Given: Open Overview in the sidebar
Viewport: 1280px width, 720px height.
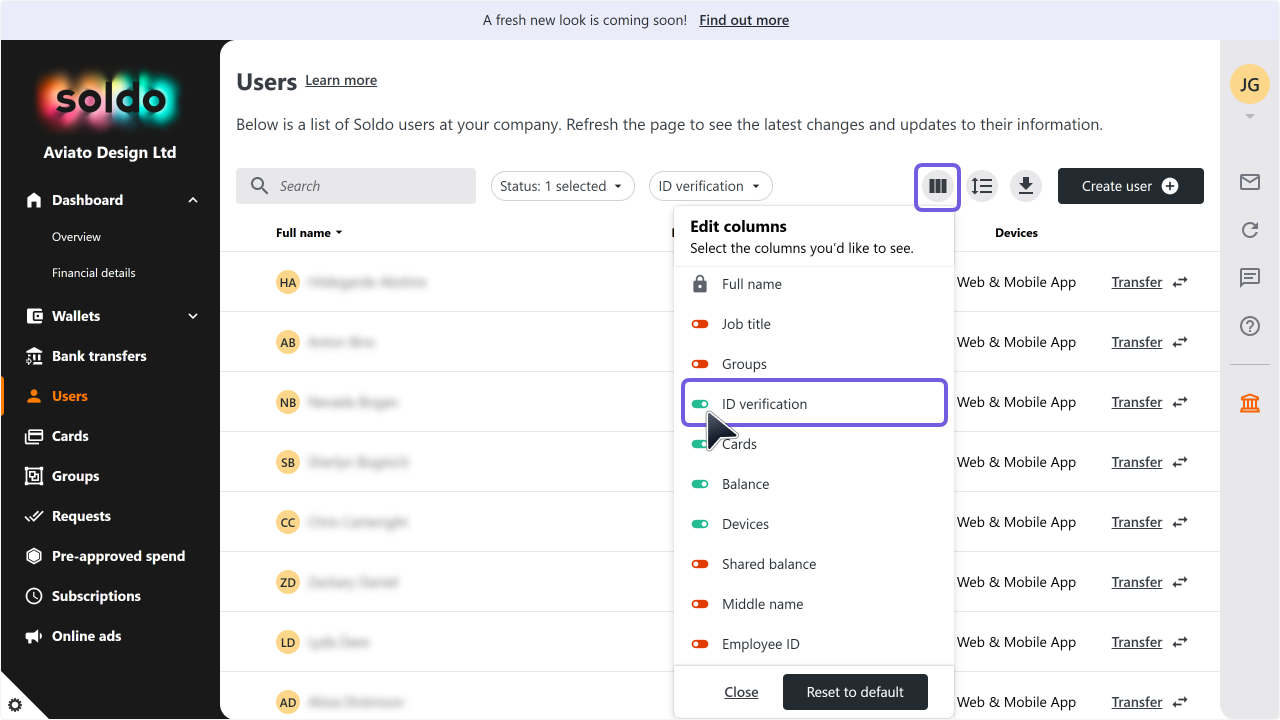Looking at the screenshot, I should [x=76, y=237].
